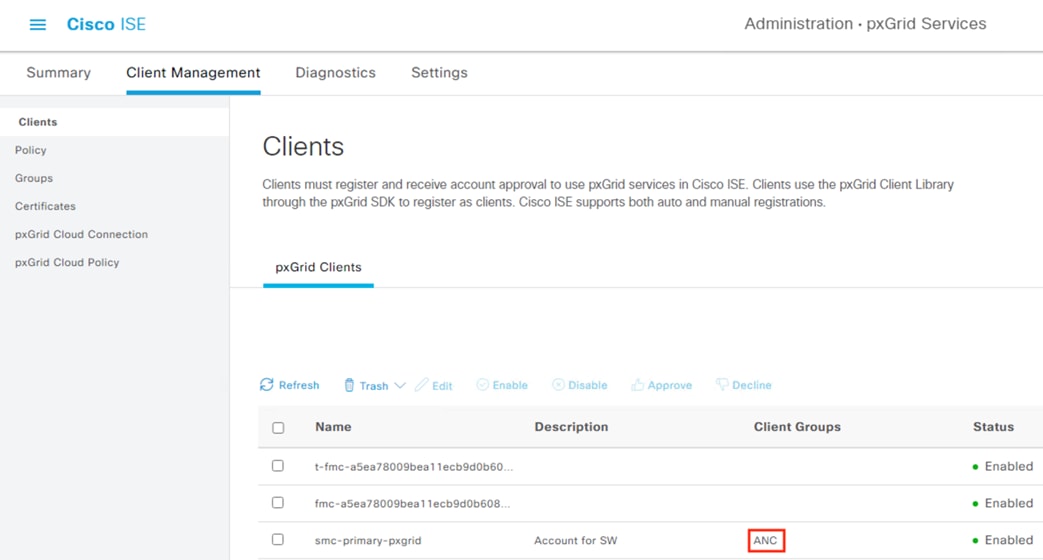
Task: Select the pxGrid Clients sub-tab
Action: point(319,267)
